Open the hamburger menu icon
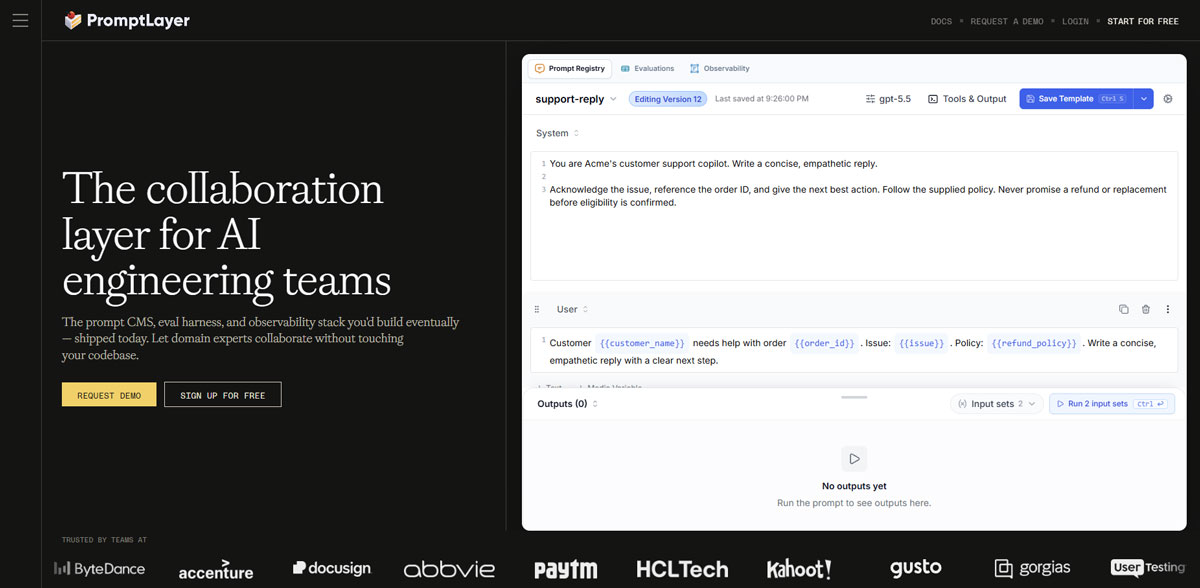 (x=20, y=20)
